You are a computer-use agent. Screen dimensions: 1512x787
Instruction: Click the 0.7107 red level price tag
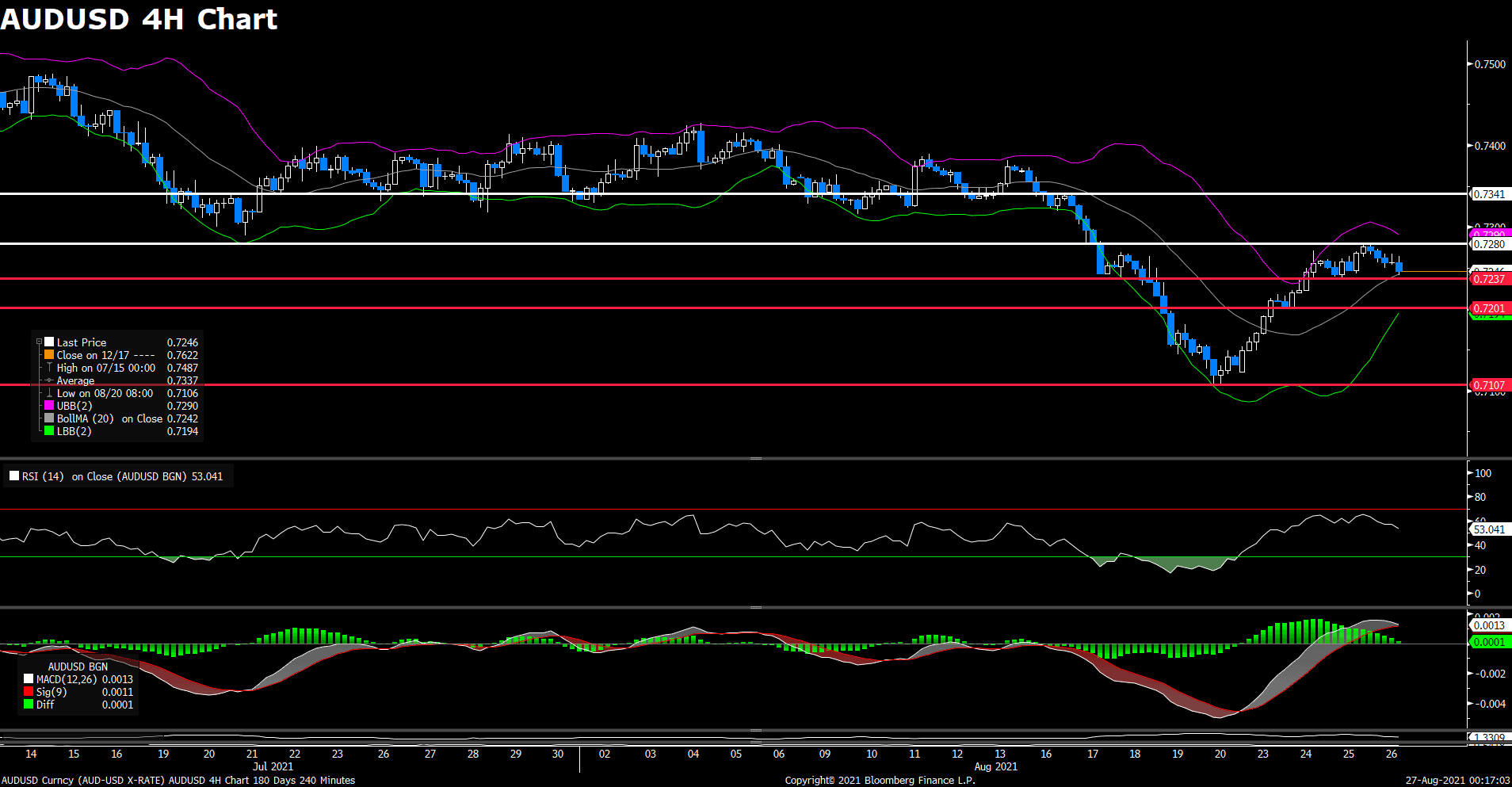pos(1490,385)
